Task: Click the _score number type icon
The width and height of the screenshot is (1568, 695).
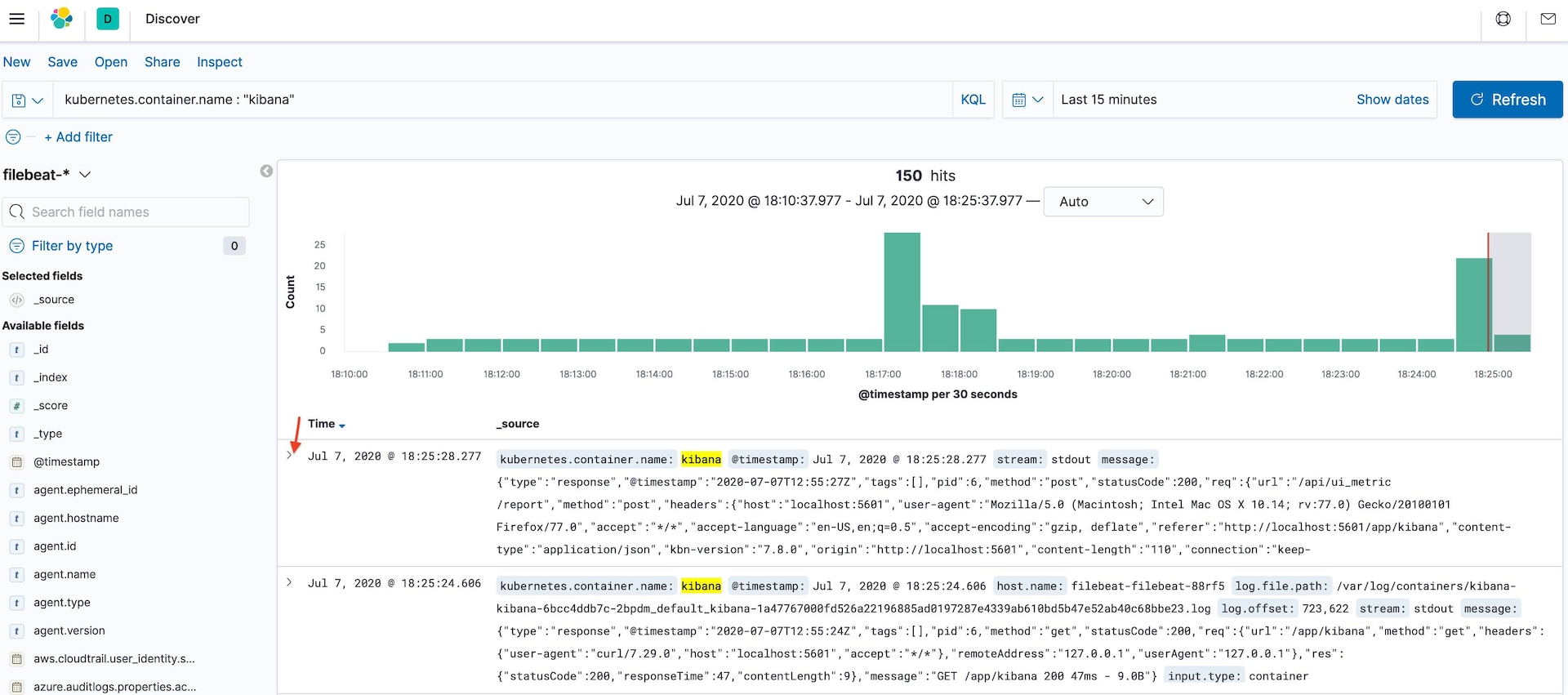Action: [16, 406]
